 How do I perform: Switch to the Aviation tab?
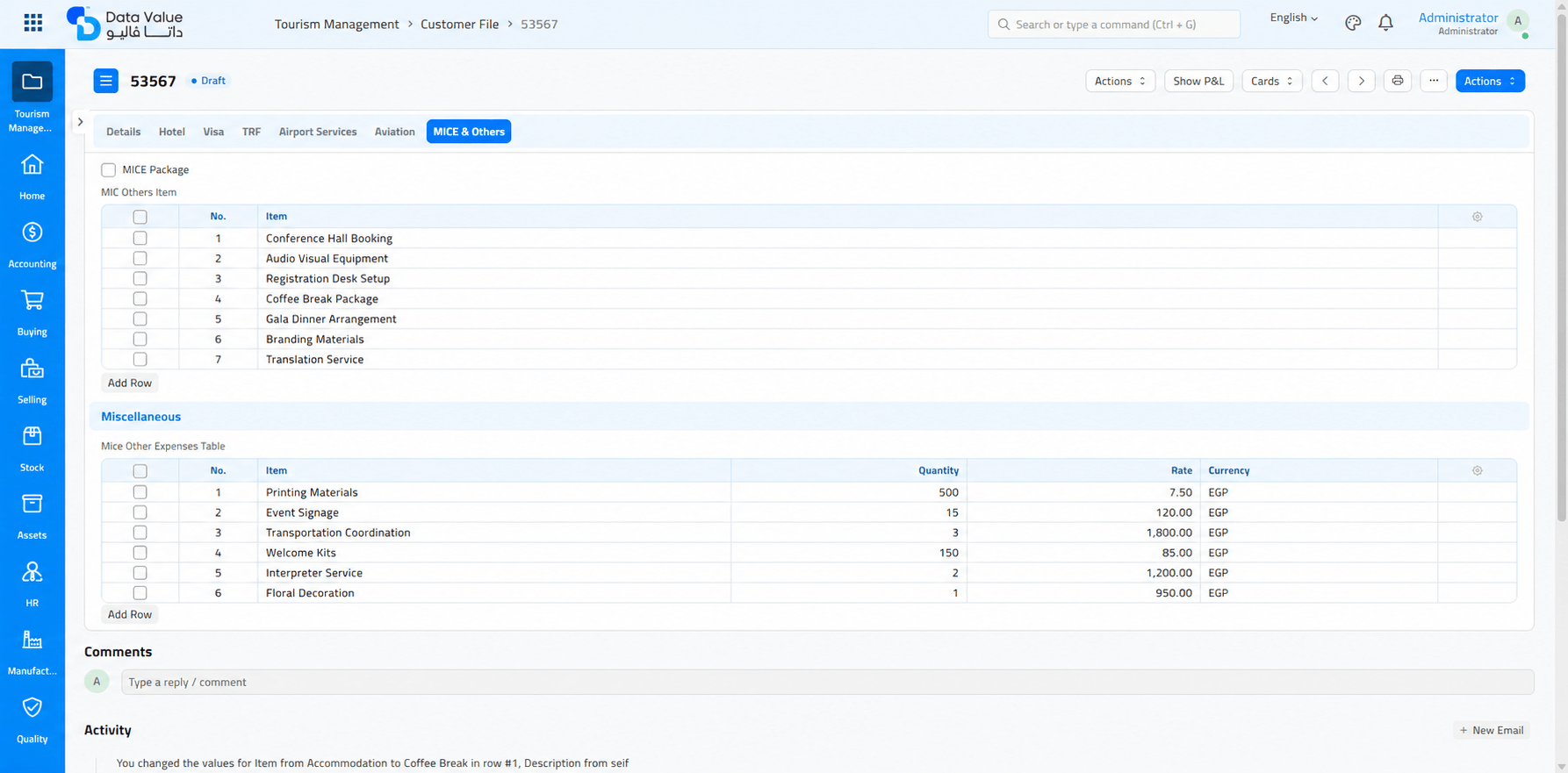point(394,132)
